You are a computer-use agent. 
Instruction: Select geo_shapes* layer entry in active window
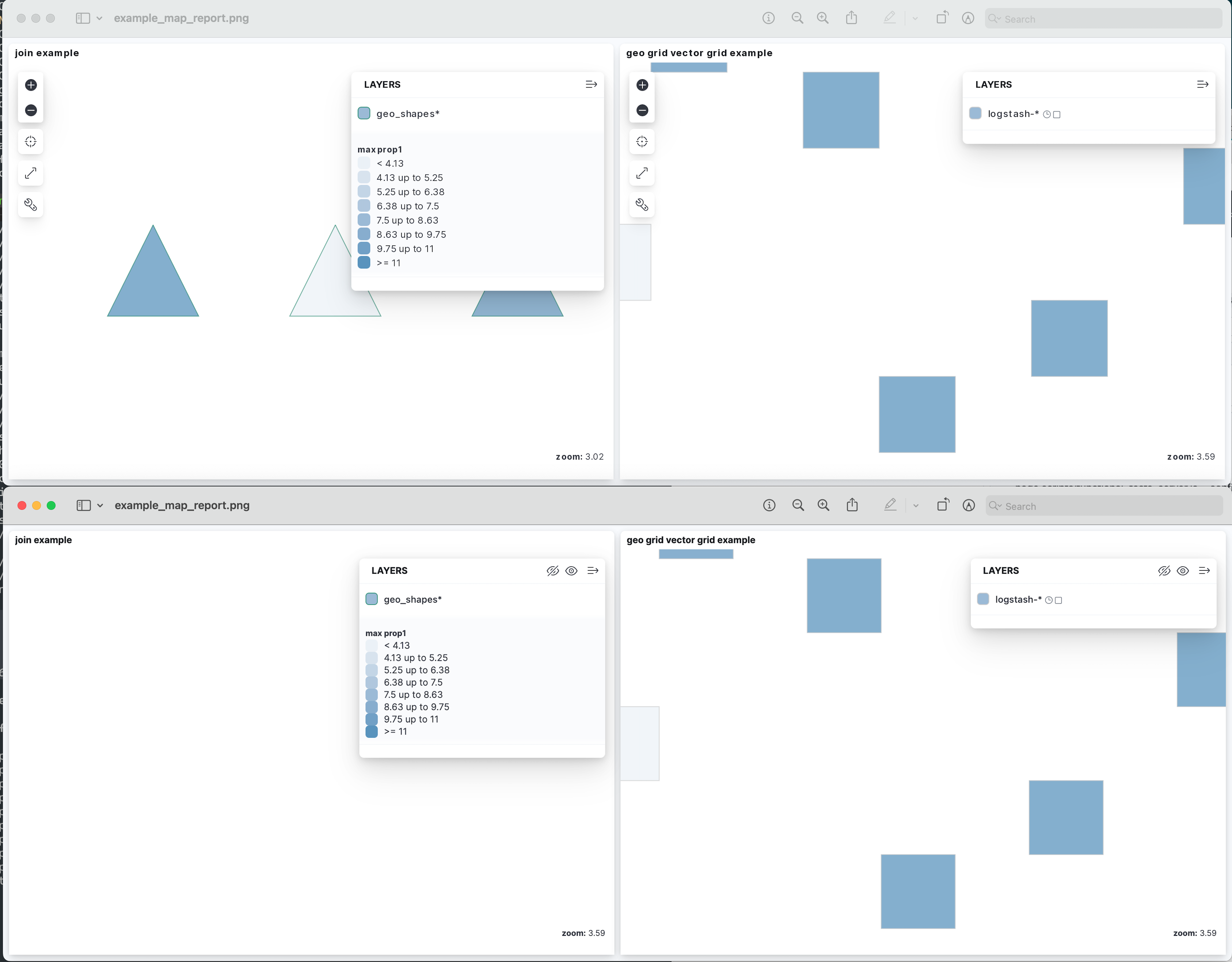pos(412,599)
